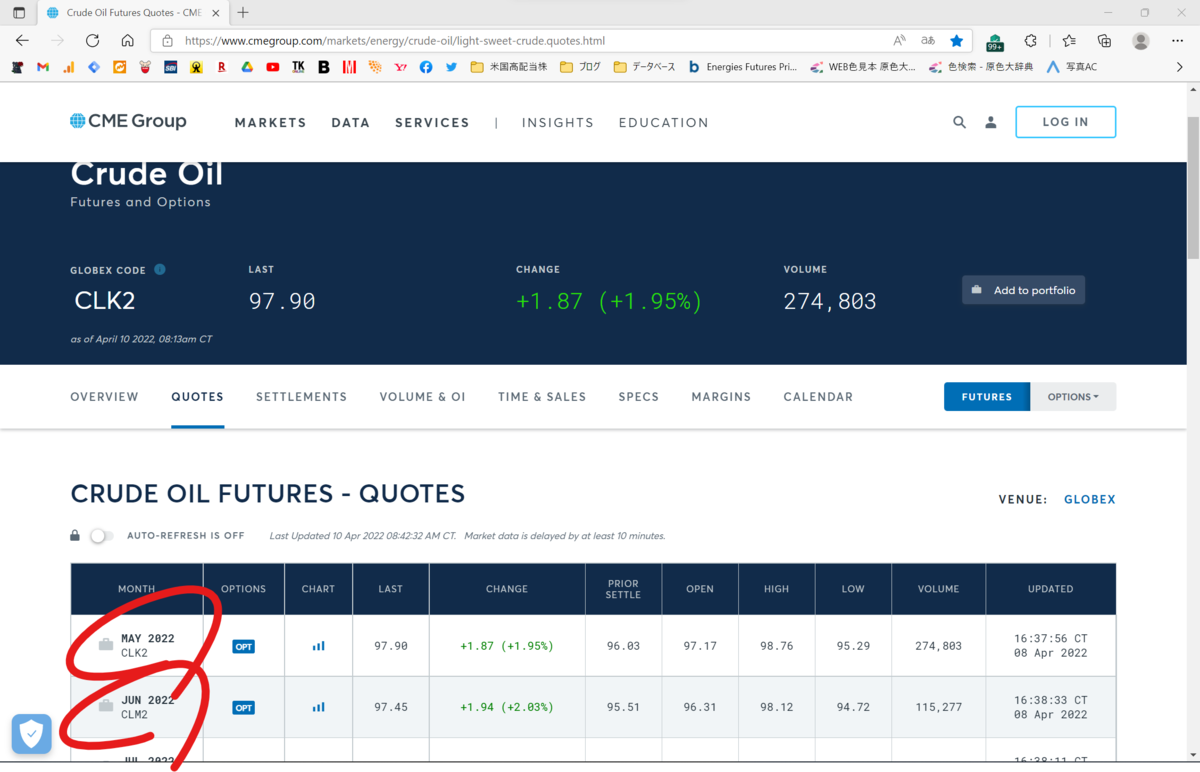Open the Gmail bookmark icon

(43, 67)
